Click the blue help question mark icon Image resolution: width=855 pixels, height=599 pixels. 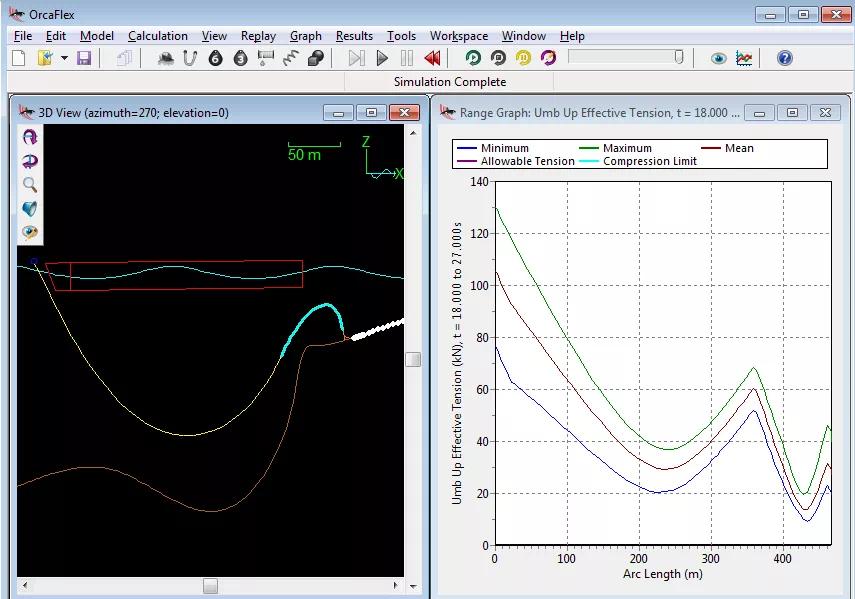785,59
